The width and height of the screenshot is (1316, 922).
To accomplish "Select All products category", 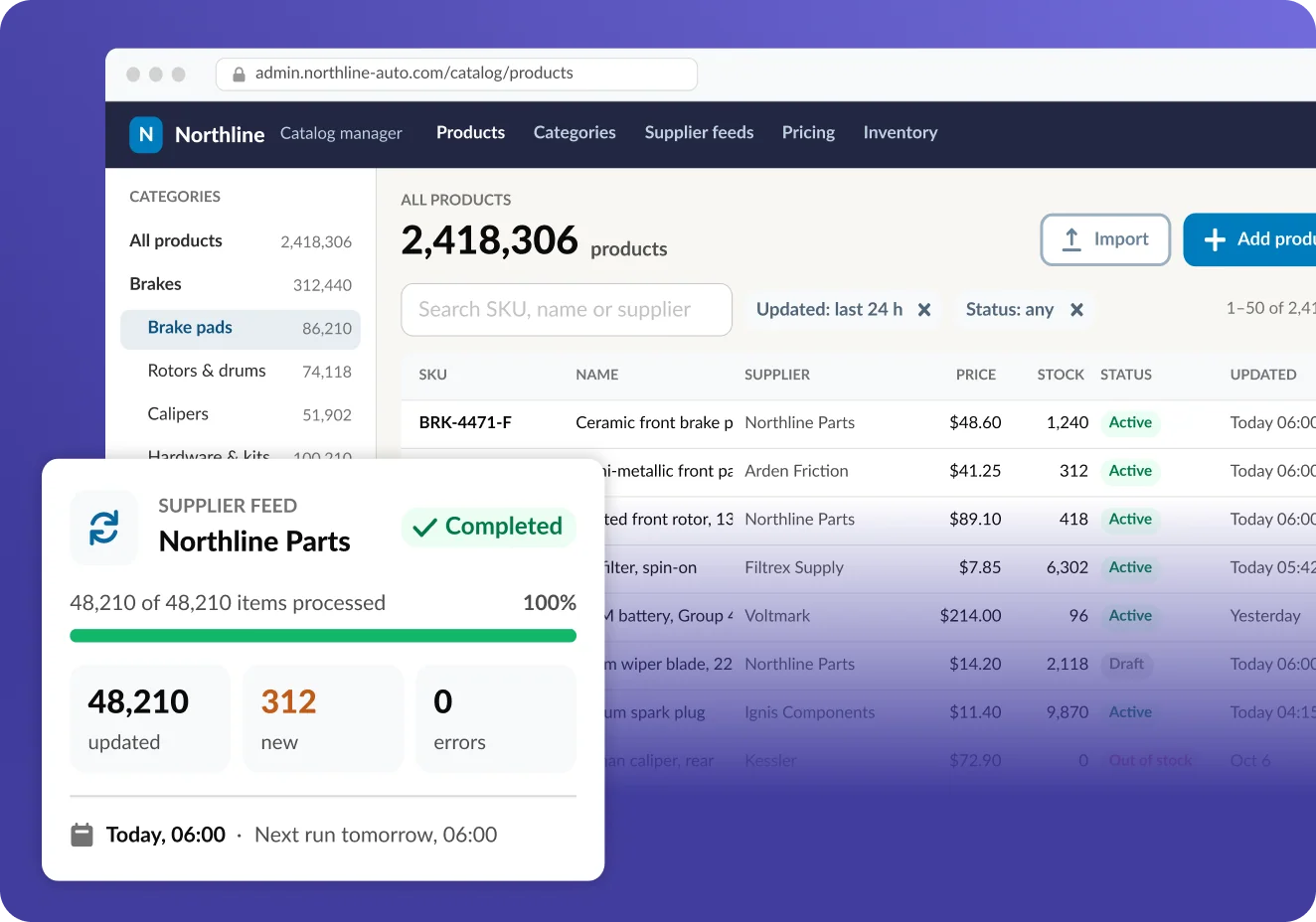I will (241, 241).
